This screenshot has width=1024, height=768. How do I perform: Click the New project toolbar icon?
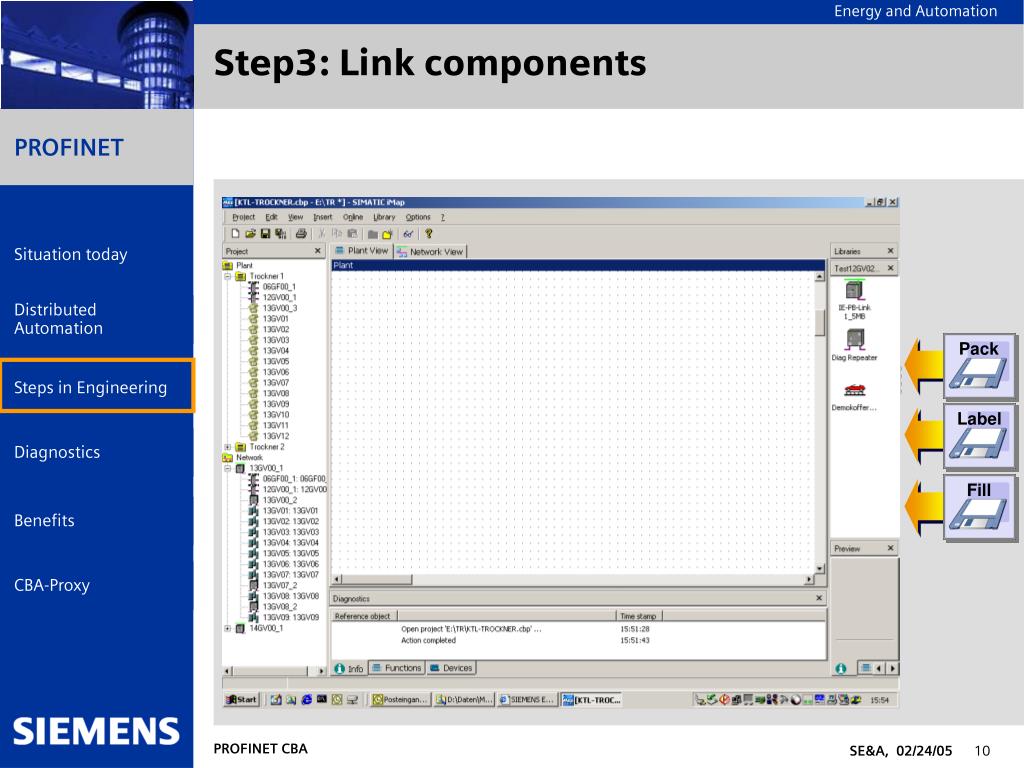(x=236, y=234)
